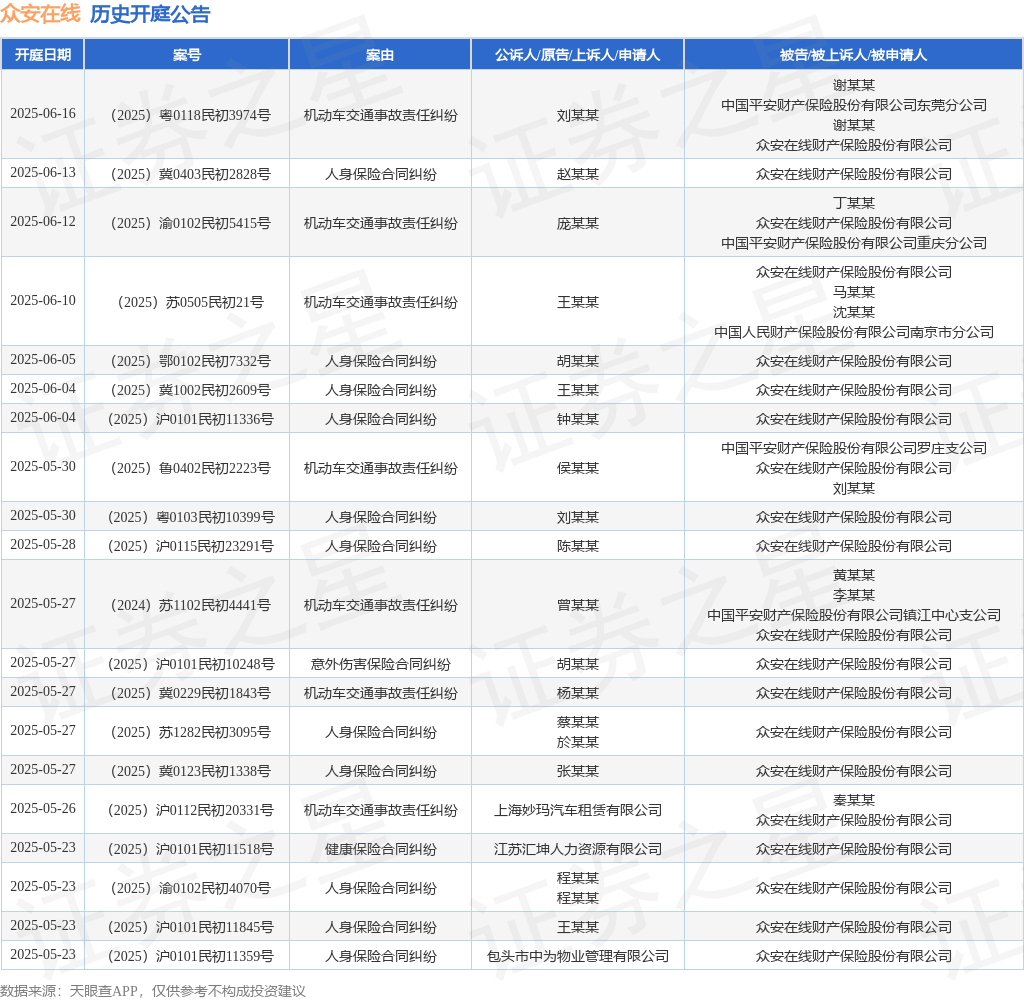
Task: Click case cause 健康保险合同纠纷
Action: [380, 848]
